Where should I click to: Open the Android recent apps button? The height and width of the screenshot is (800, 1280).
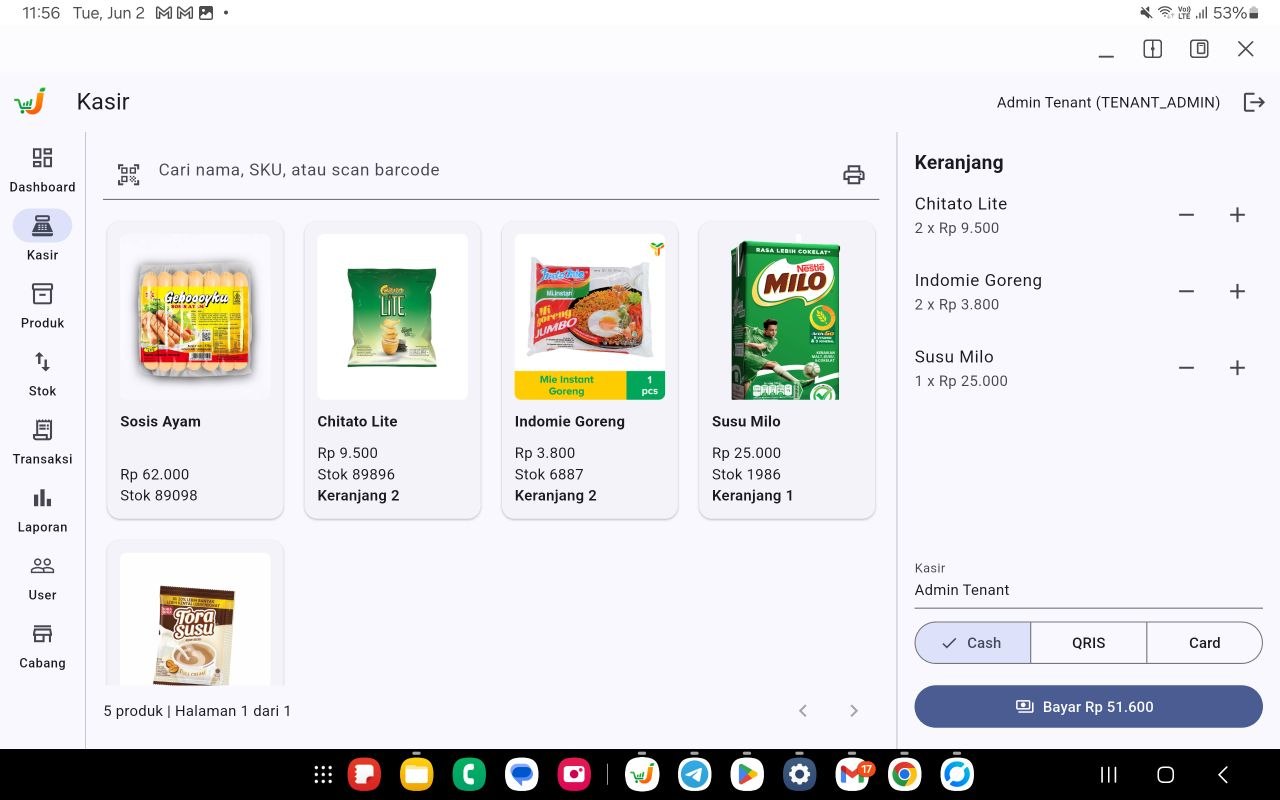(1108, 774)
